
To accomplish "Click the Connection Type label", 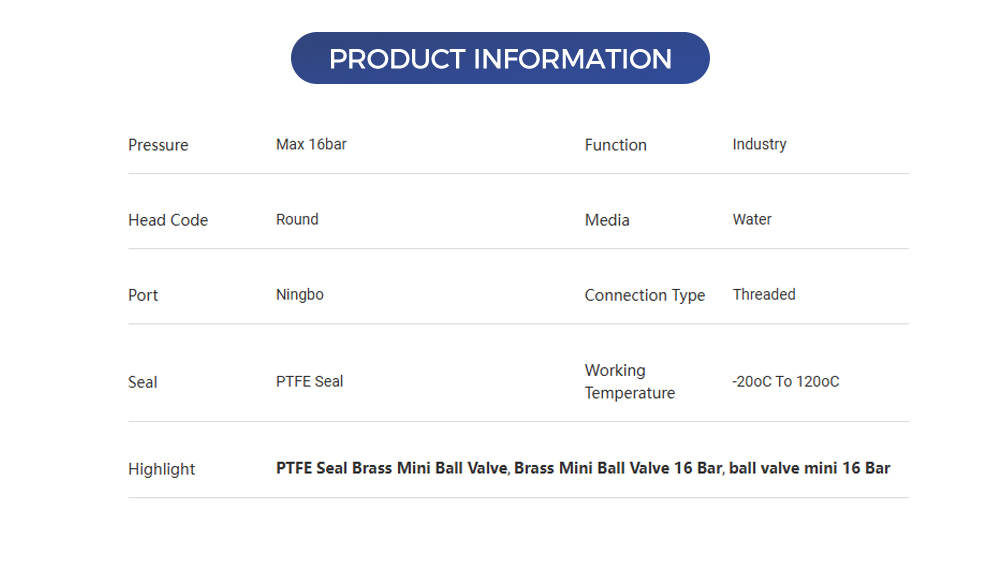I will 645,295.
